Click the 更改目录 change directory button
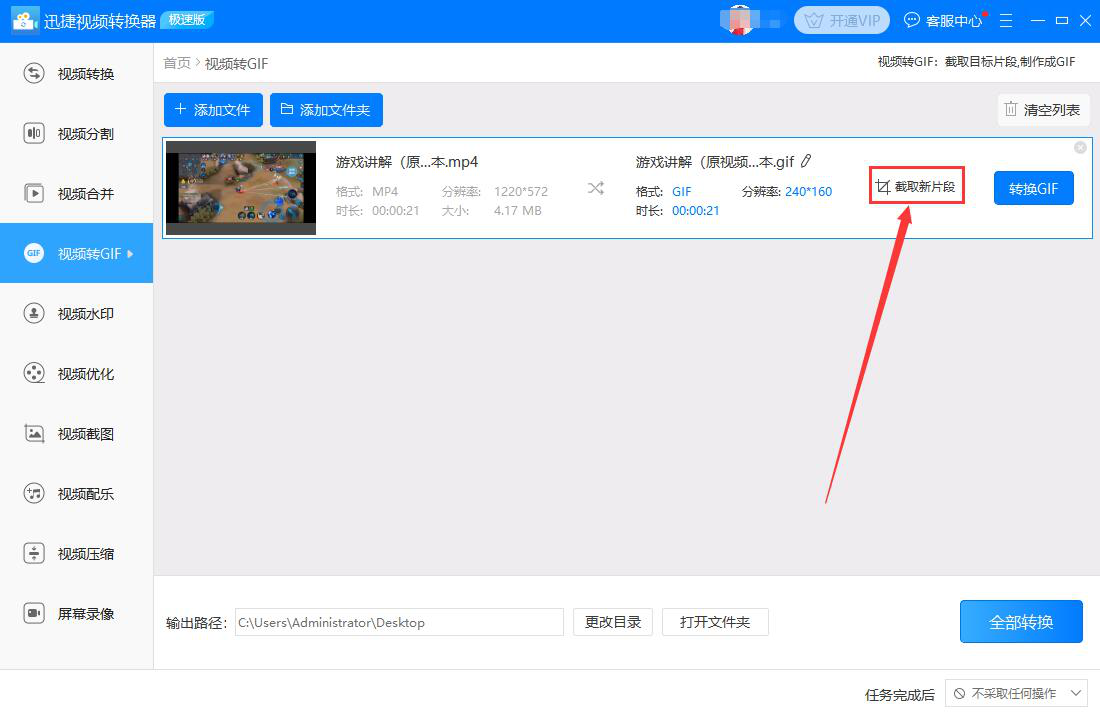Image resolution: width=1100 pixels, height=718 pixels. [x=613, y=622]
